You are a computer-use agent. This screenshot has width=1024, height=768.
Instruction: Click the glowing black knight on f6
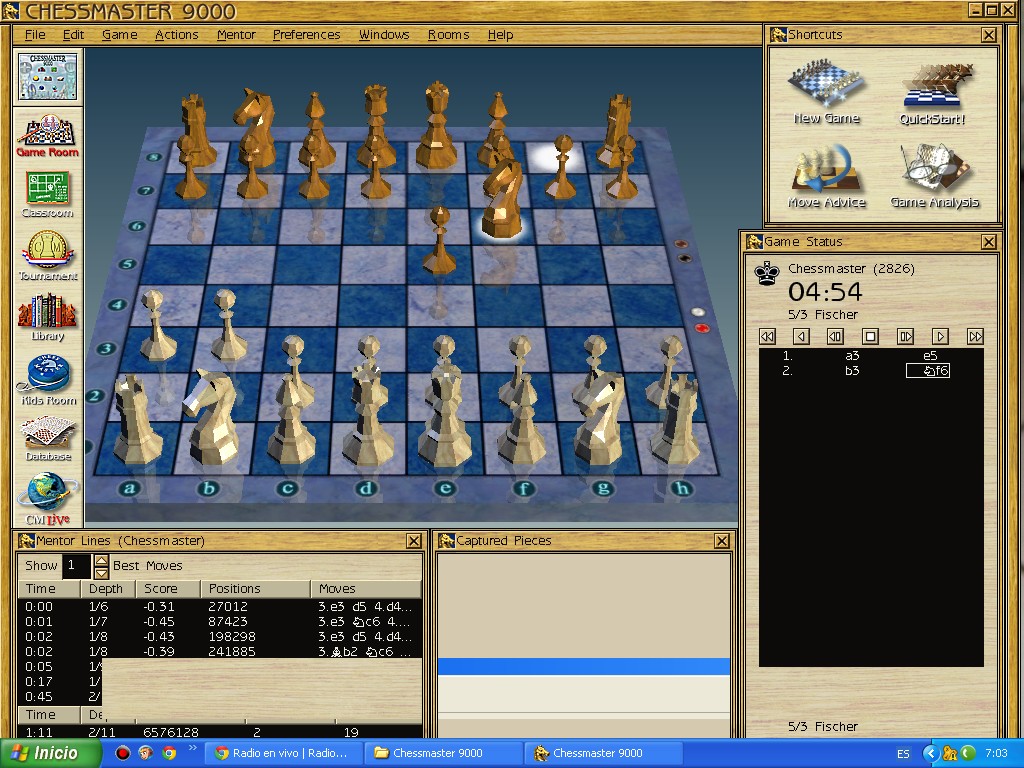502,198
